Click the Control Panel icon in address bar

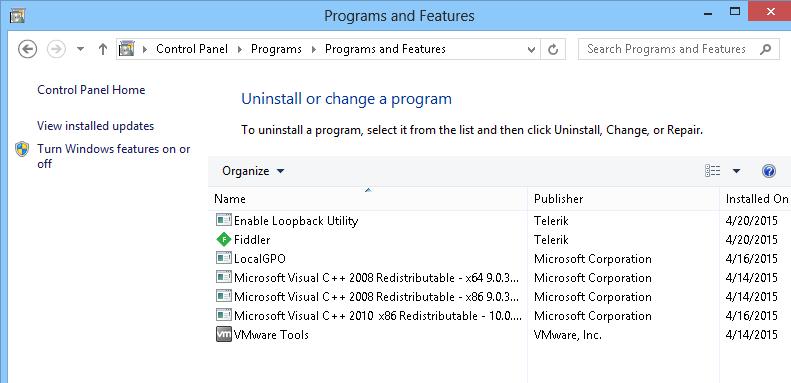click(127, 49)
